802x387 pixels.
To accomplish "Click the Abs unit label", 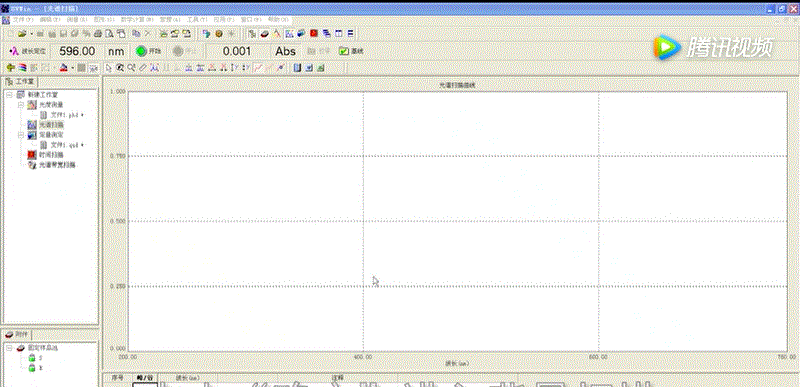I will (285, 51).
